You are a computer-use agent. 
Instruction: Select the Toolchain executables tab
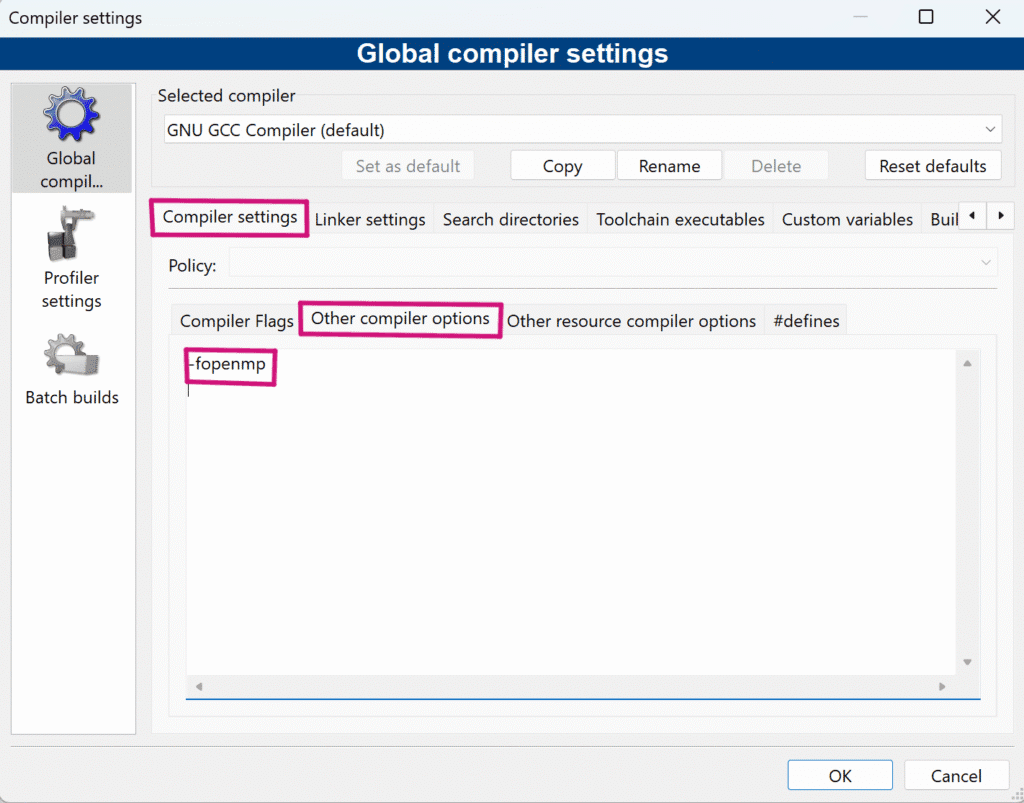coord(680,219)
